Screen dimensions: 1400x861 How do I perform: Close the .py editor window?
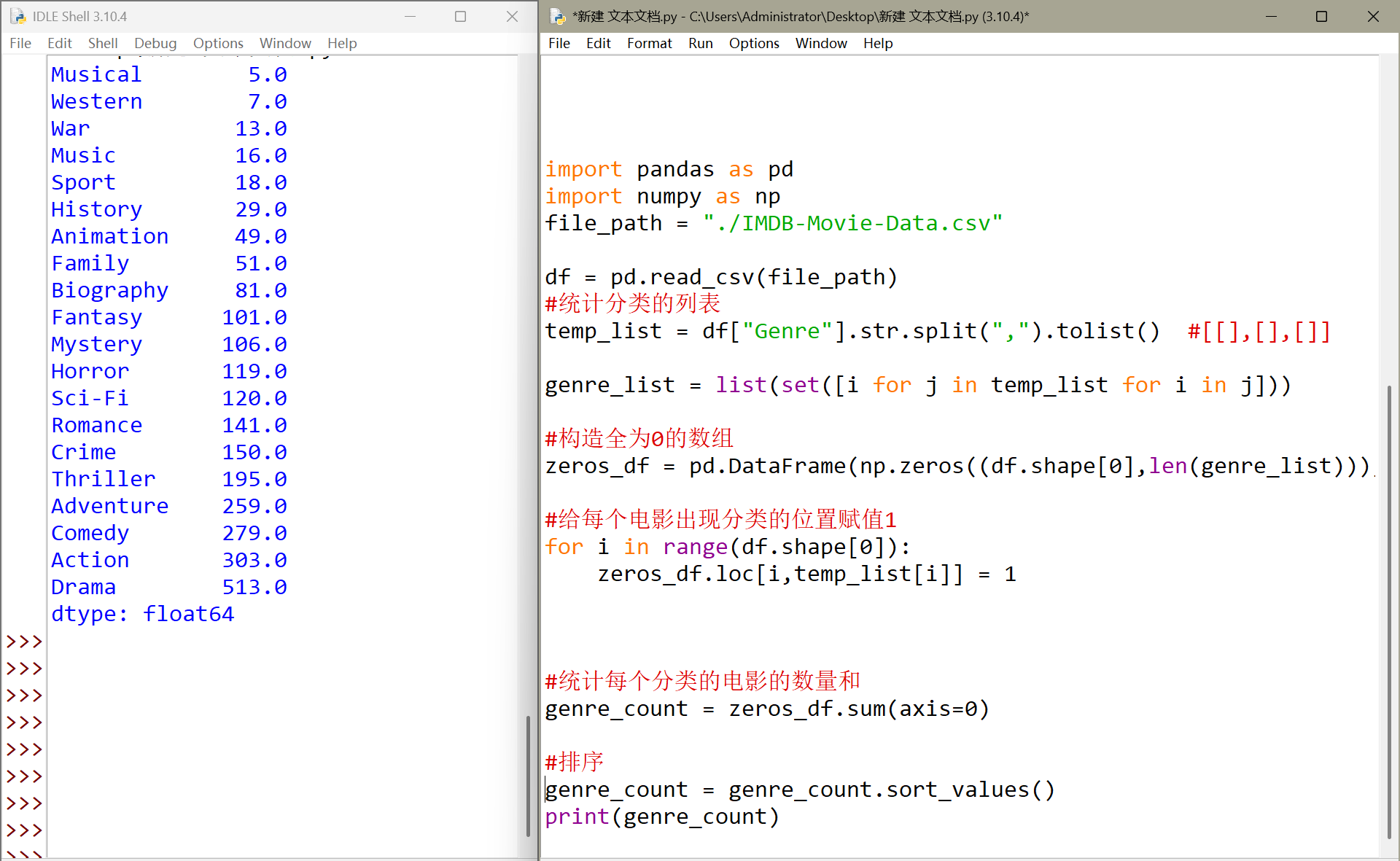1372,16
